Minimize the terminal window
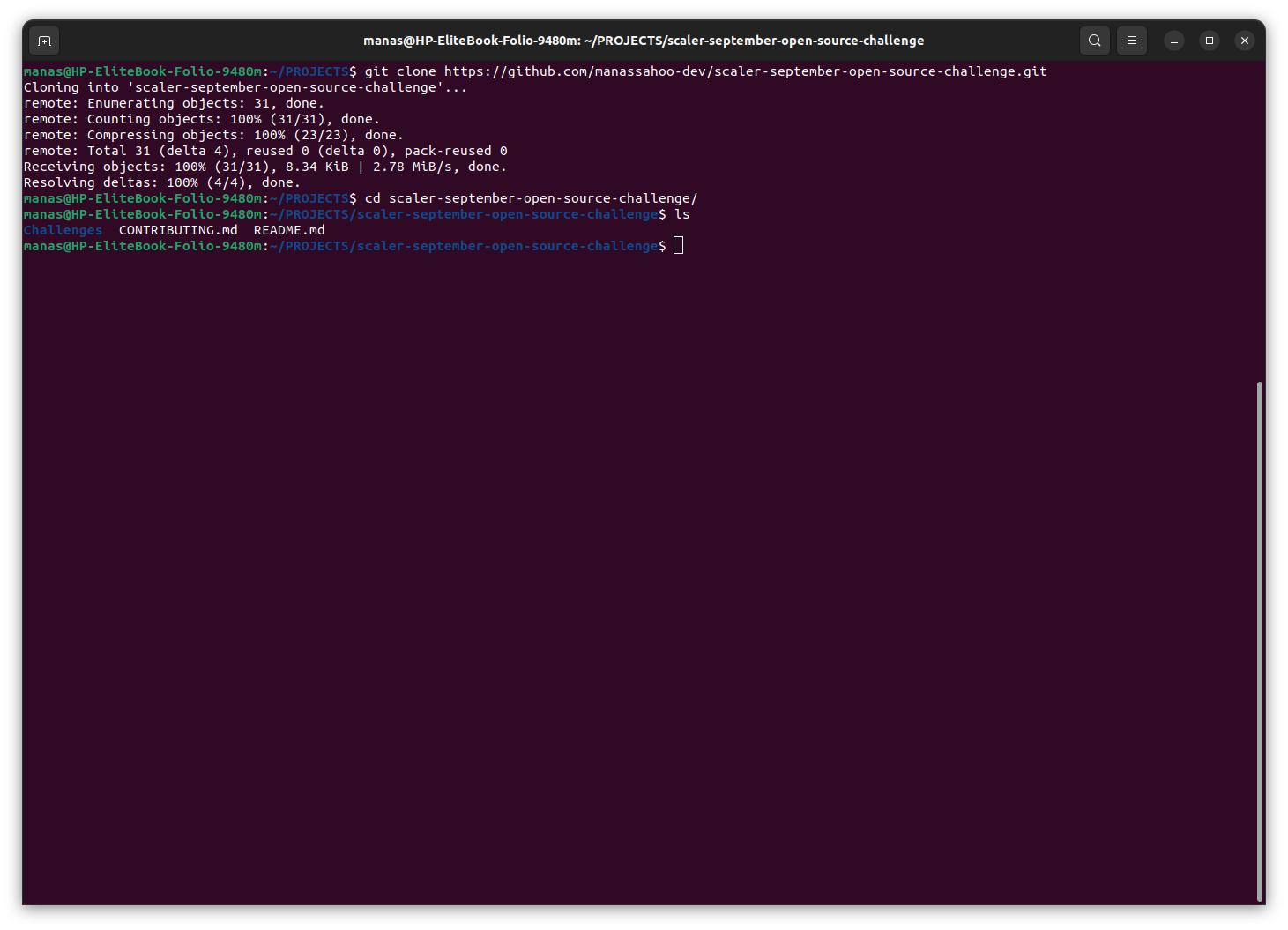 1173,41
